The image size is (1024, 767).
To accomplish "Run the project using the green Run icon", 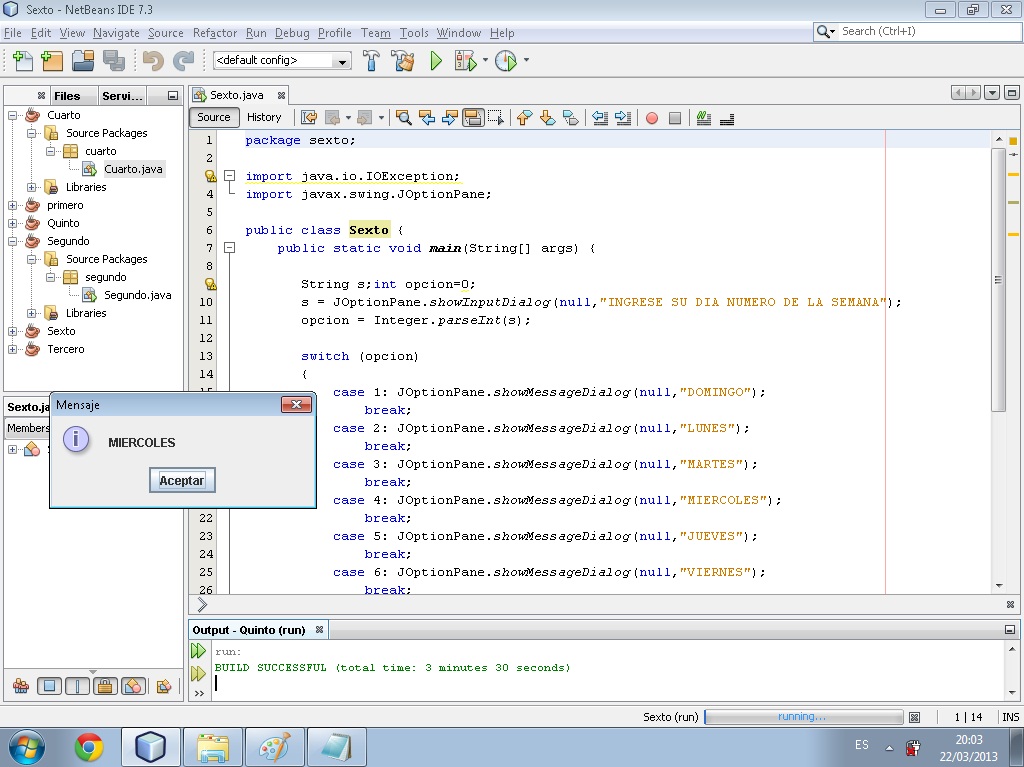I will (435, 60).
